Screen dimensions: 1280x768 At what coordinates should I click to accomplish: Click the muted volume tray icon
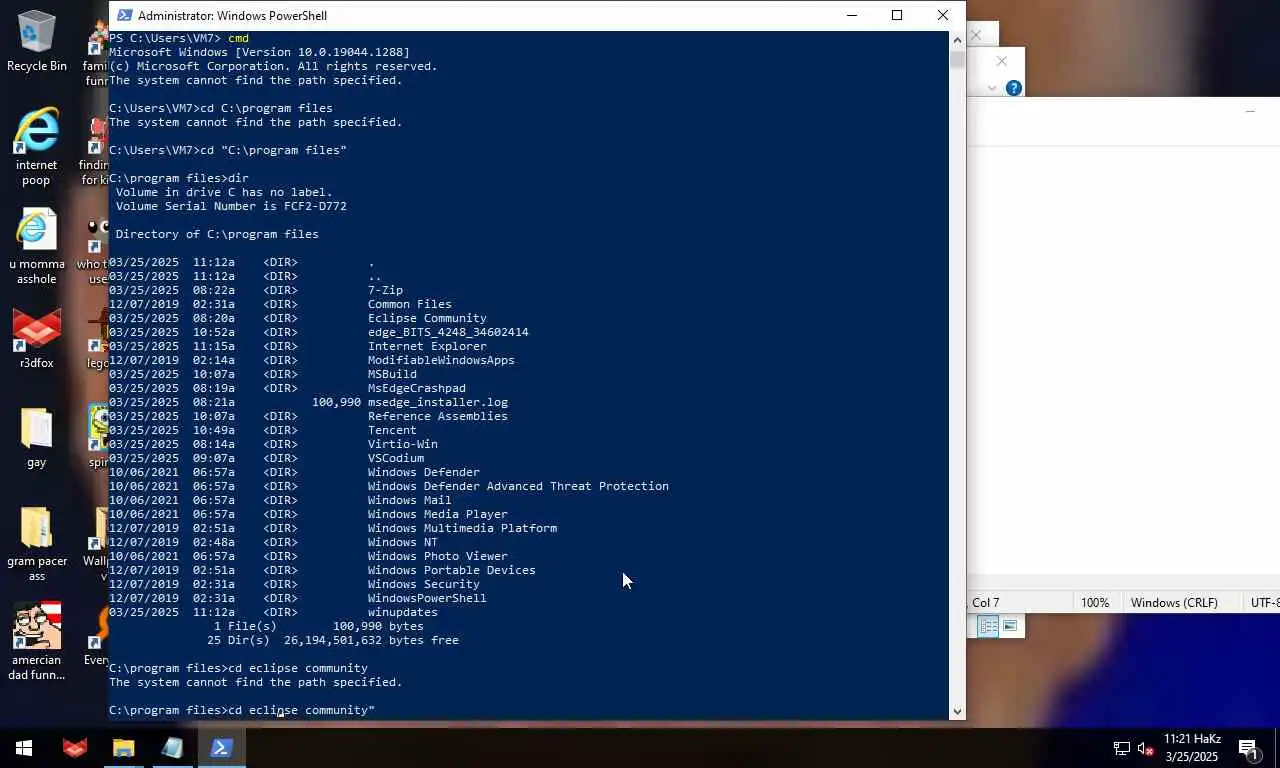pos(1146,748)
